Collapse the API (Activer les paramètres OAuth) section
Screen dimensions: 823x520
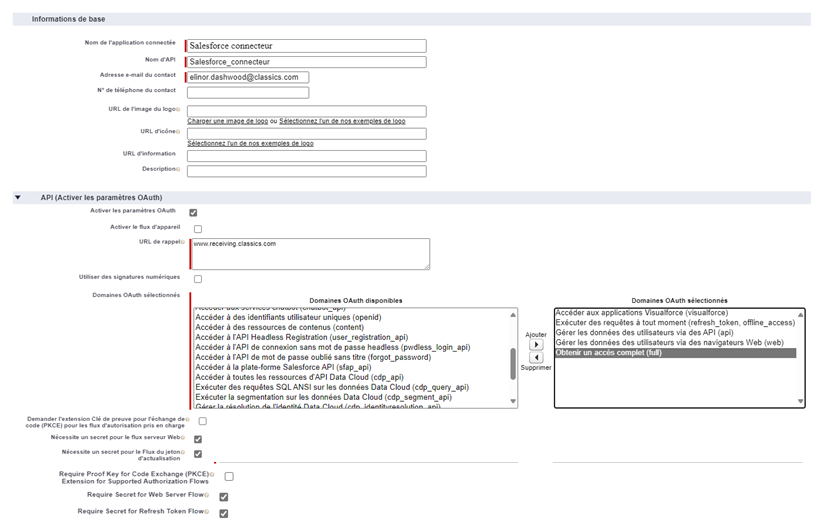(x=18, y=198)
